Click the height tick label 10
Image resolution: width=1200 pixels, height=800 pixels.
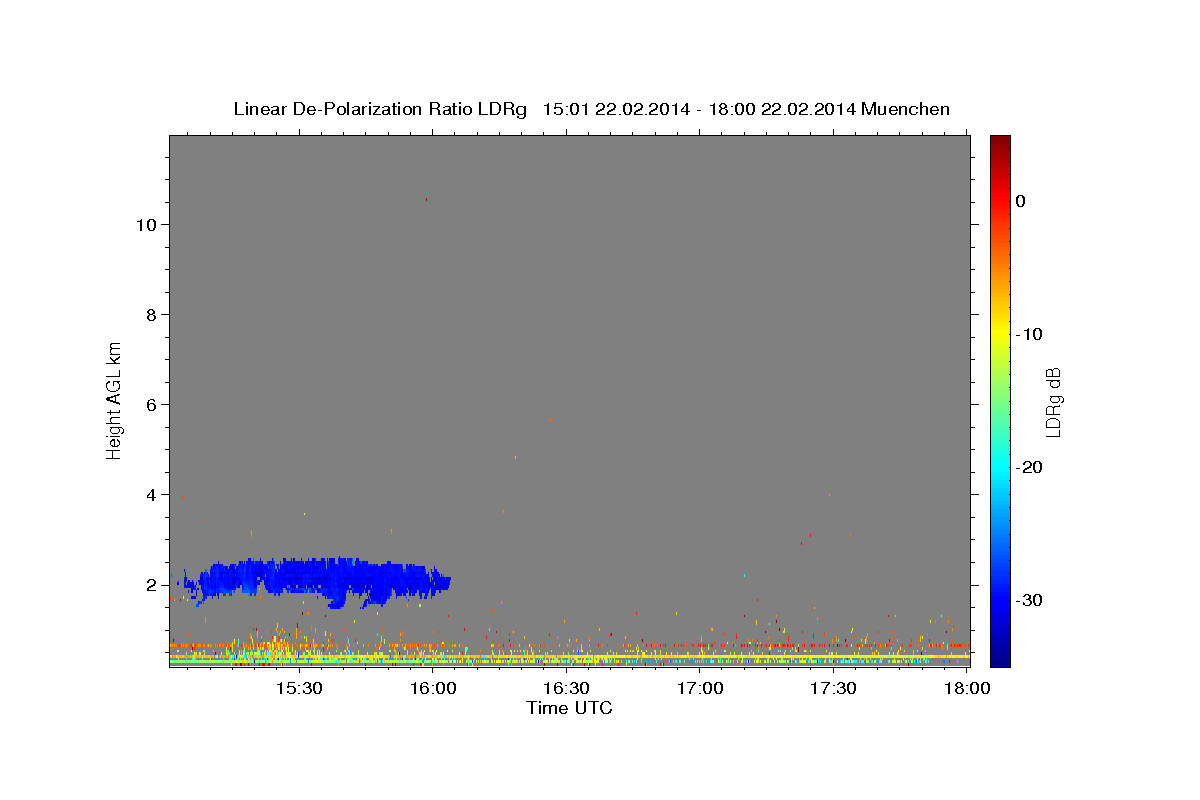tap(146, 225)
